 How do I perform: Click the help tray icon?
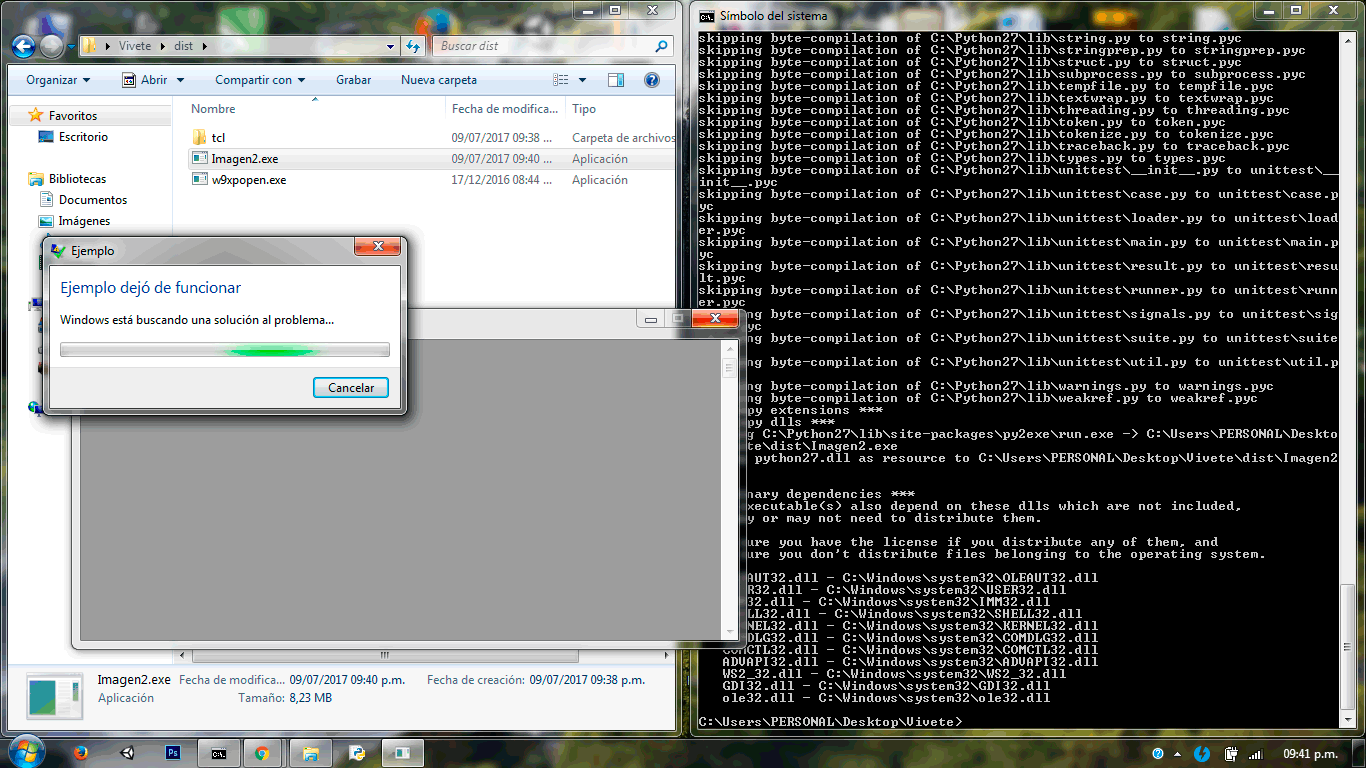click(x=1158, y=753)
